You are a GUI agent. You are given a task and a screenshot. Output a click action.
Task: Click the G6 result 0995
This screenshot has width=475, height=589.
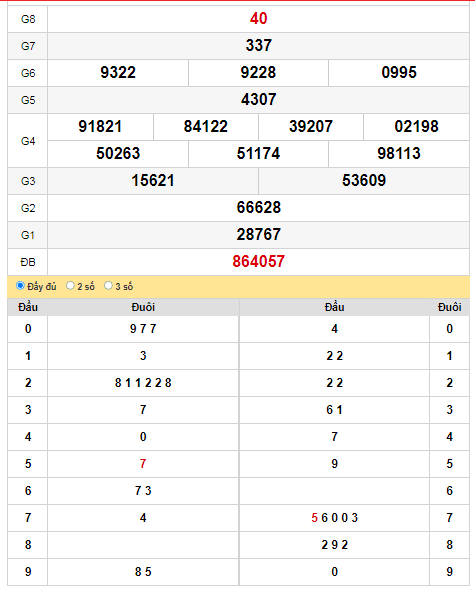tap(399, 72)
